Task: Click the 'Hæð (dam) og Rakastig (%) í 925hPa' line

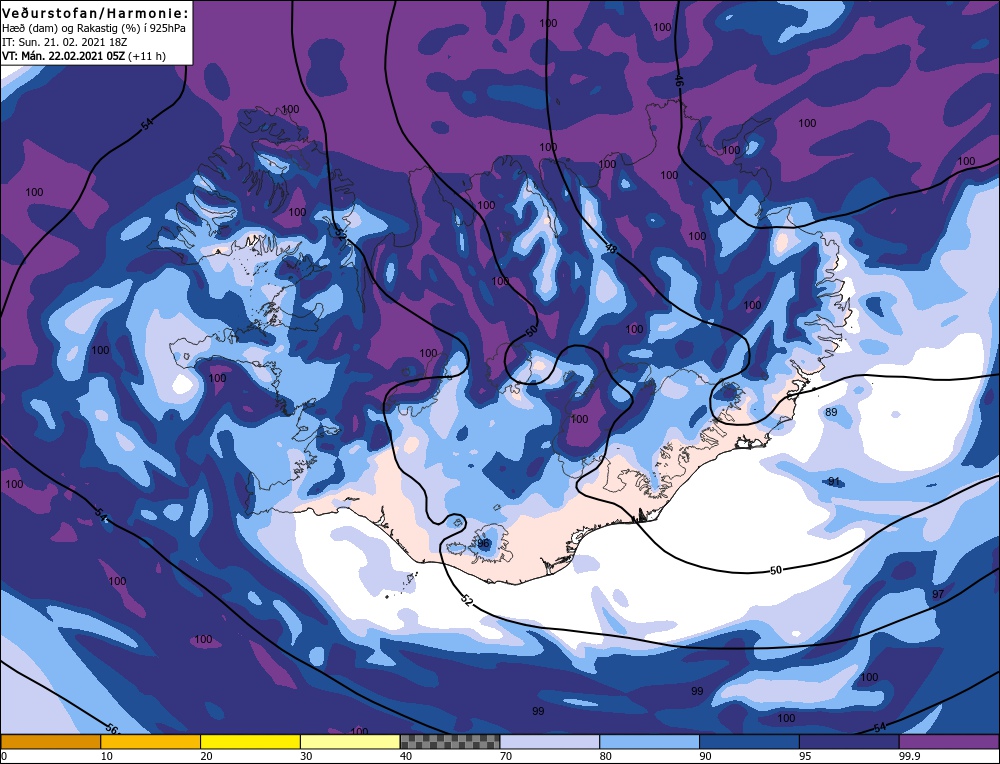Action: coord(94,28)
